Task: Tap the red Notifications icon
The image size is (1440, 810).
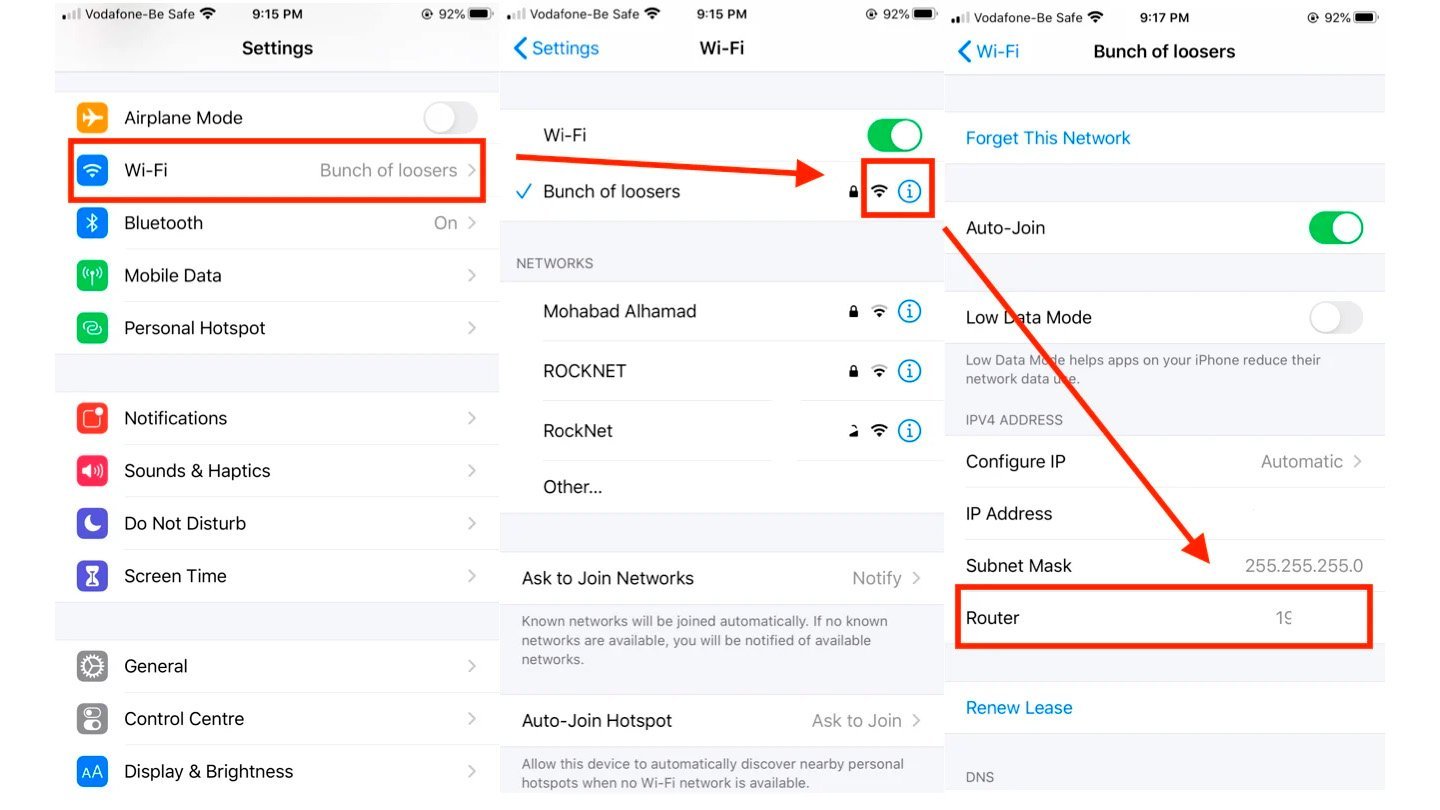Action: (x=93, y=418)
